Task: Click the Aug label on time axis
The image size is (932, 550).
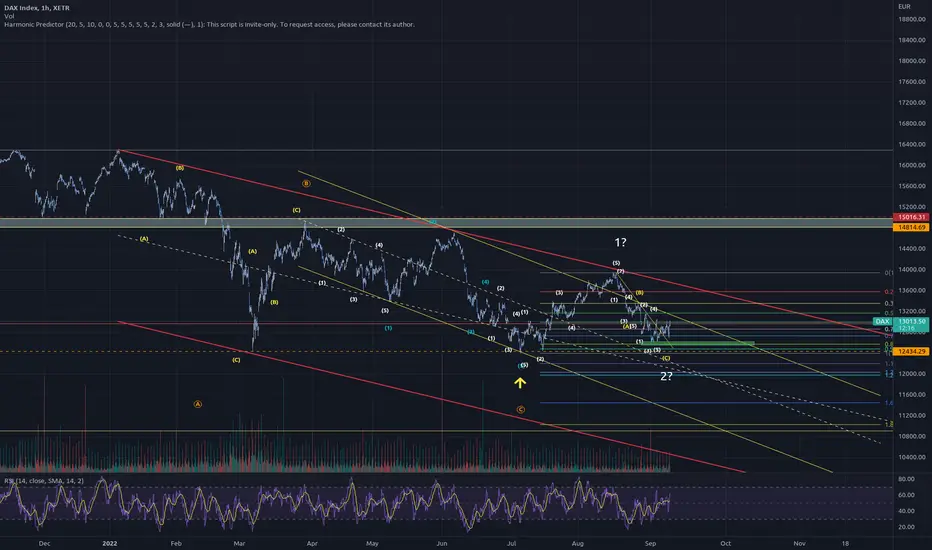Action: point(578,543)
